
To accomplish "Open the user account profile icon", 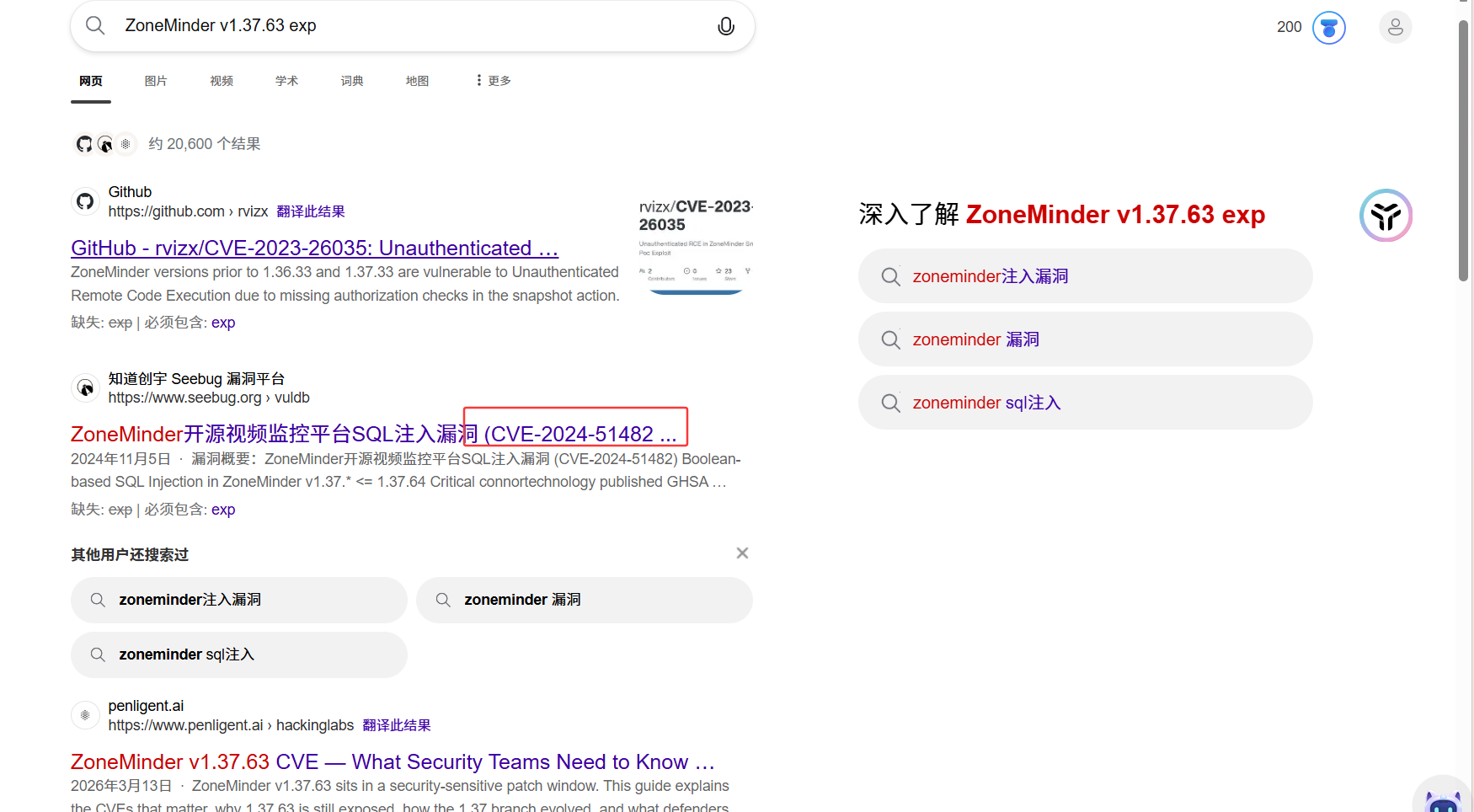I will [x=1395, y=28].
